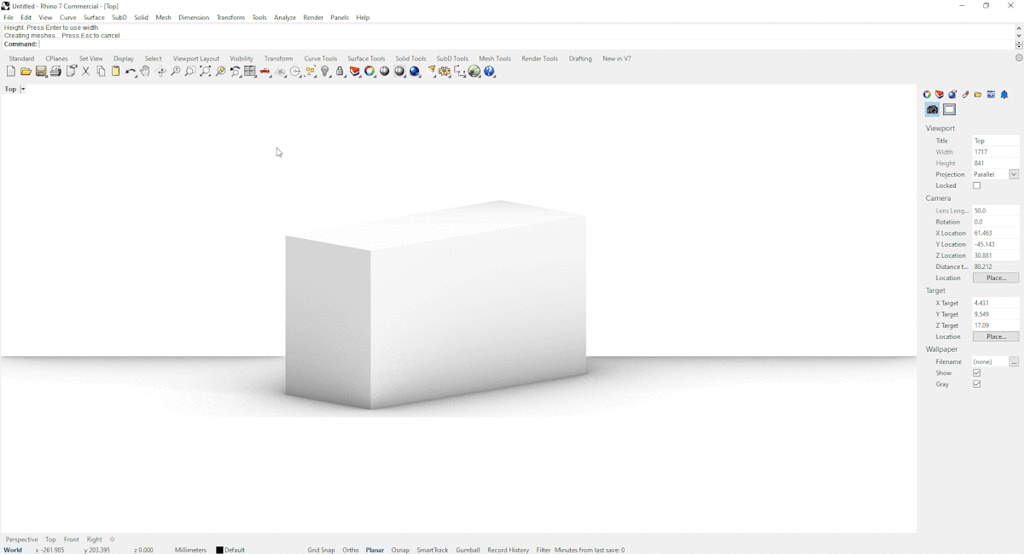This screenshot has height=554, width=1024.
Task: Toggle Planar mode in status bar
Action: (375, 550)
